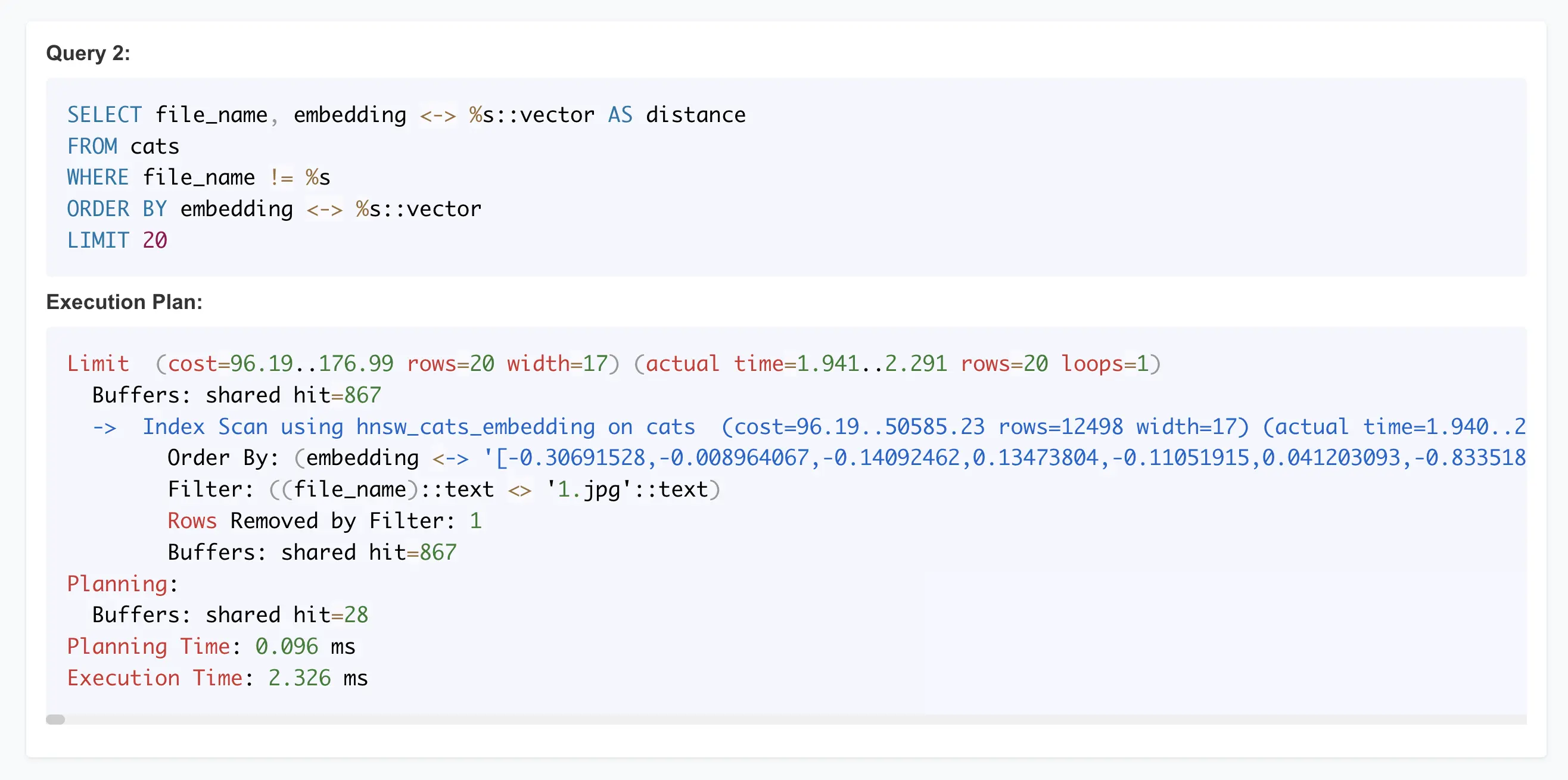Click the horizontal scrollbar thumb under execution plan
This screenshot has height=780, width=1568.
click(55, 719)
